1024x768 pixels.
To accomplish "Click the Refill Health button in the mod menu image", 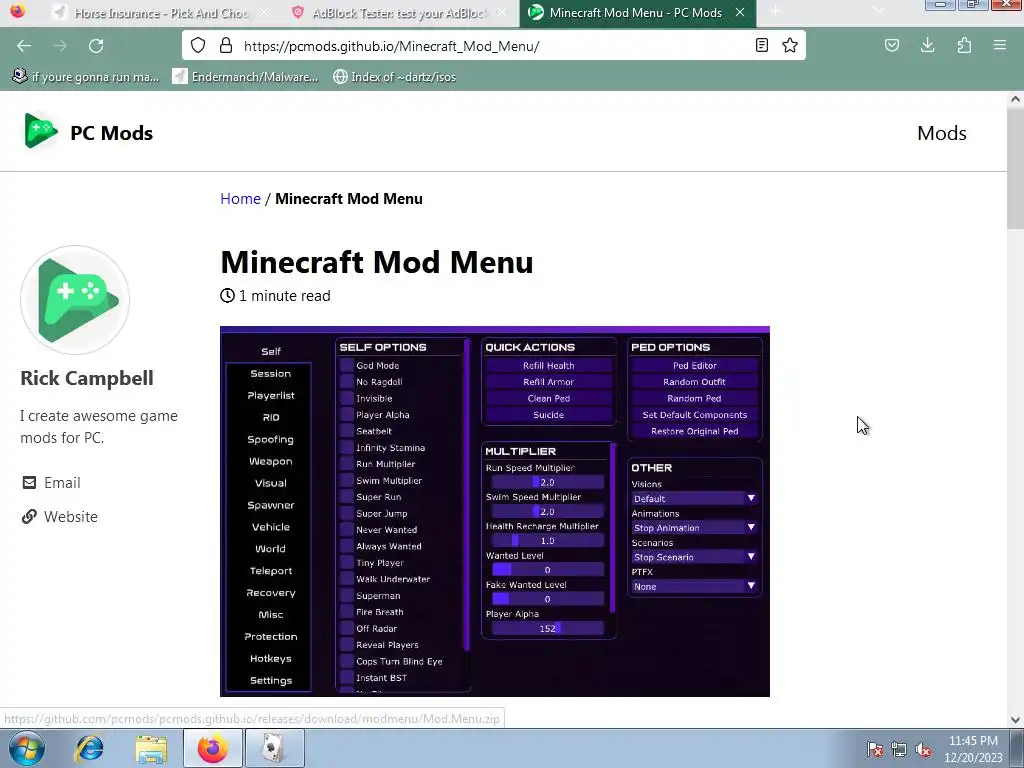I will click(549, 365).
